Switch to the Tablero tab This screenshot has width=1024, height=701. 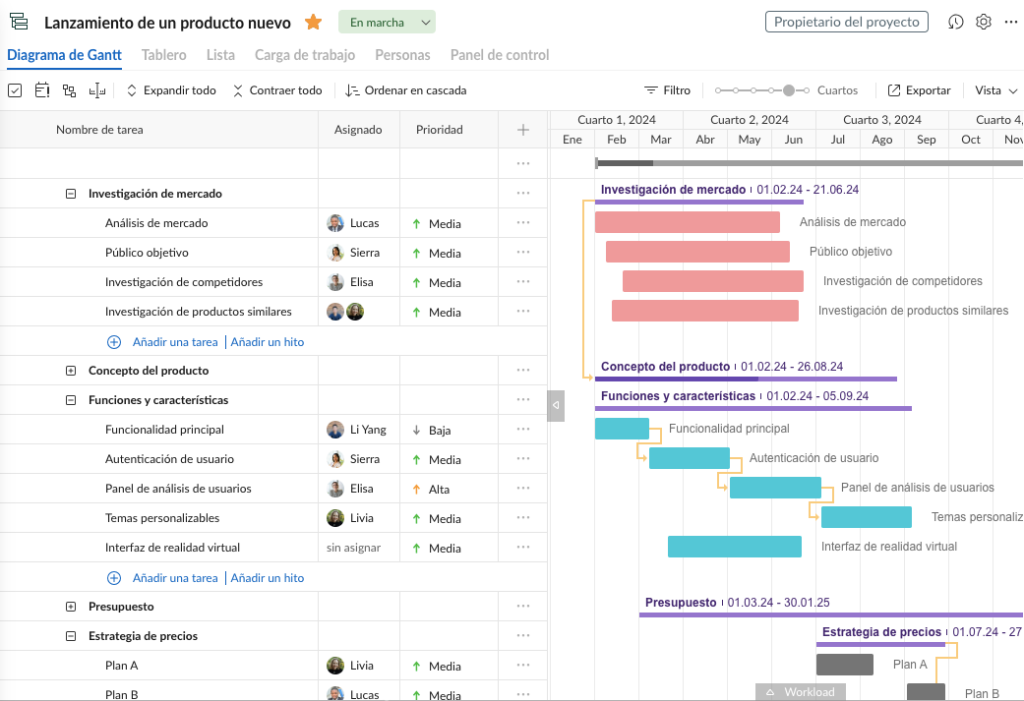[164, 55]
